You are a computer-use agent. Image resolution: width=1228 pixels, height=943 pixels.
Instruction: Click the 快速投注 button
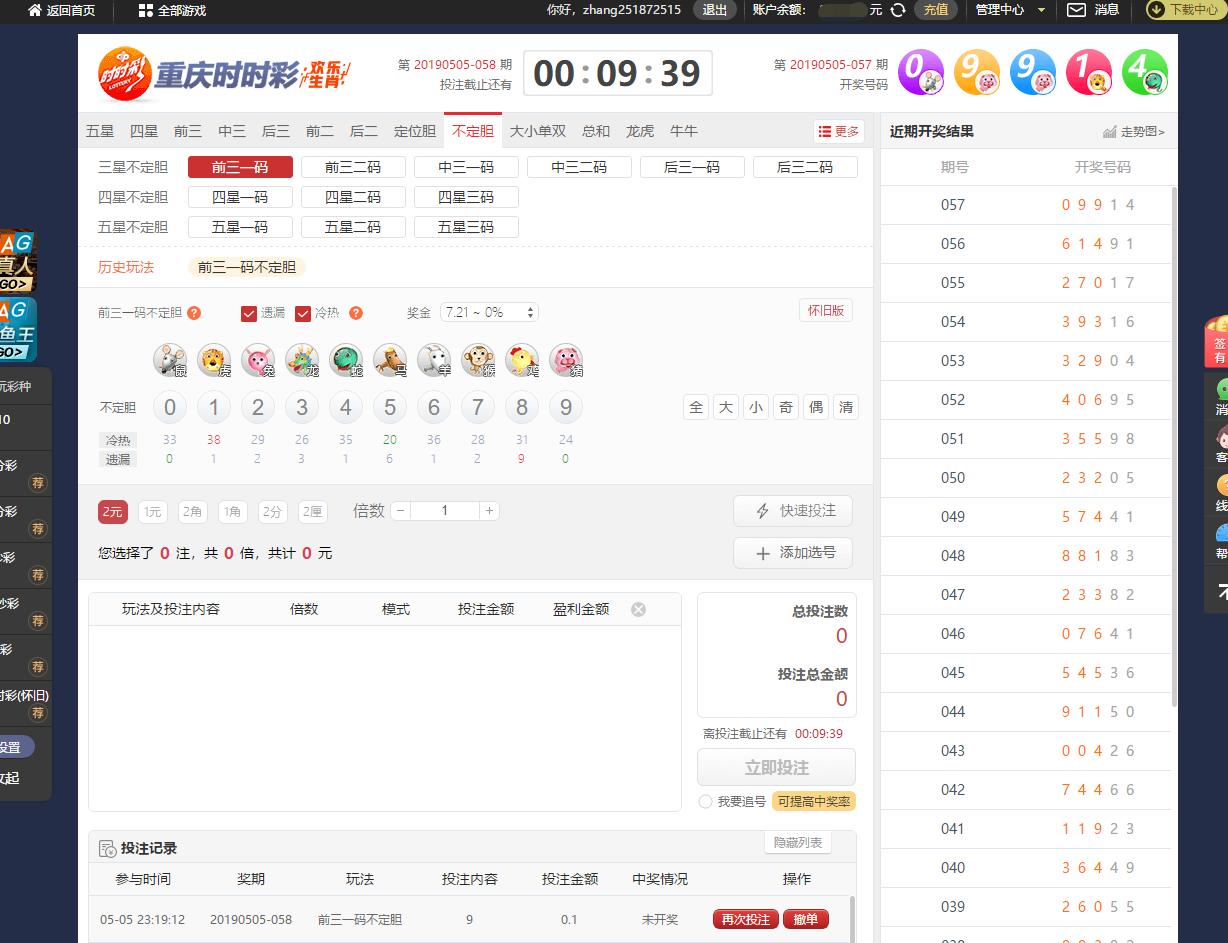point(792,510)
